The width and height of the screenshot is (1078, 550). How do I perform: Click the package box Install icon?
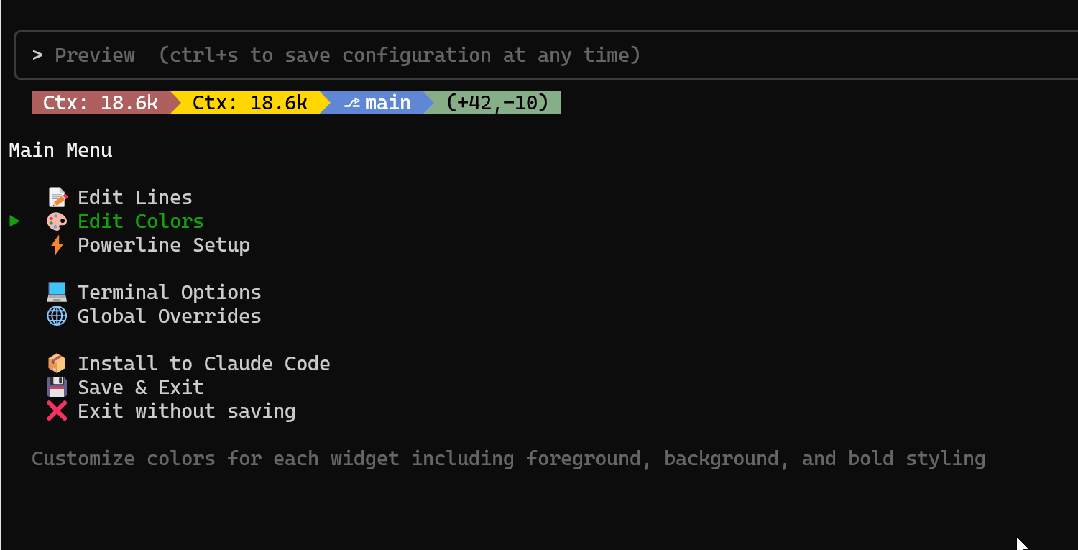[57, 363]
